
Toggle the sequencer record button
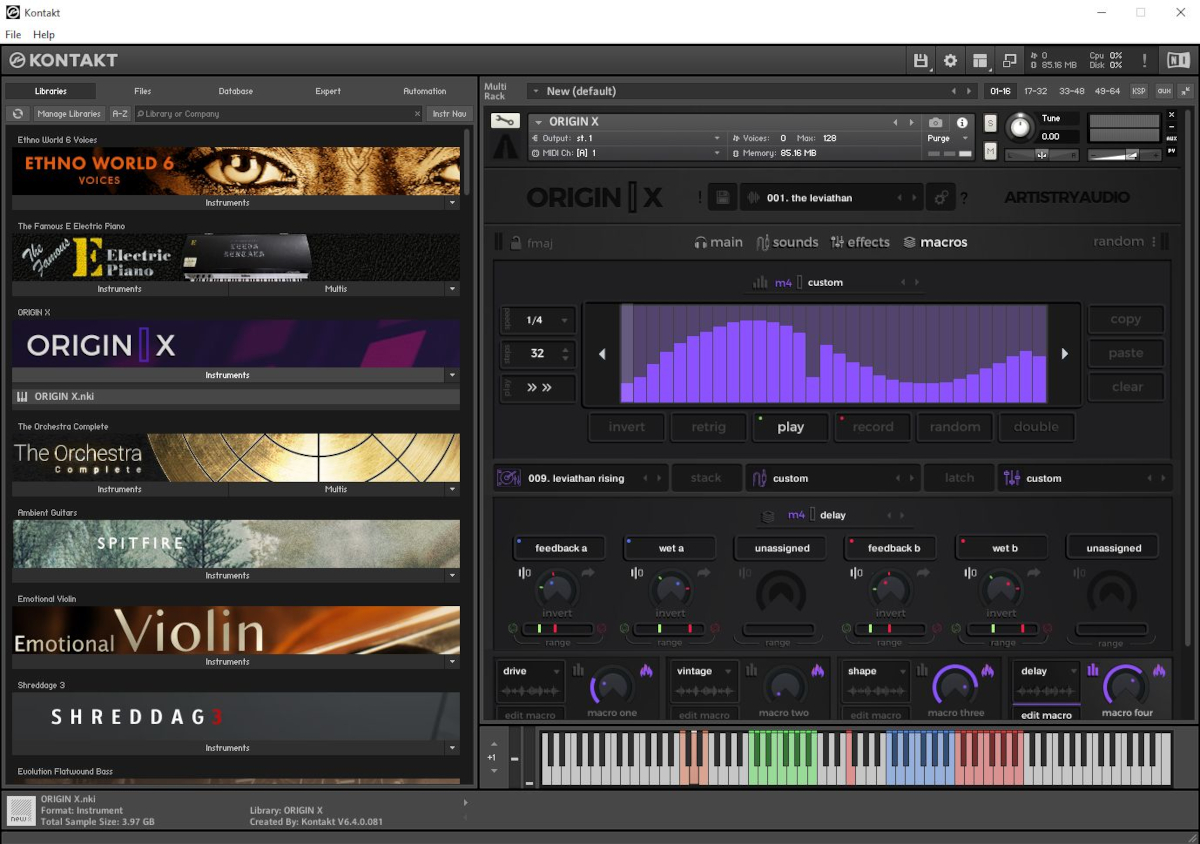(x=873, y=427)
